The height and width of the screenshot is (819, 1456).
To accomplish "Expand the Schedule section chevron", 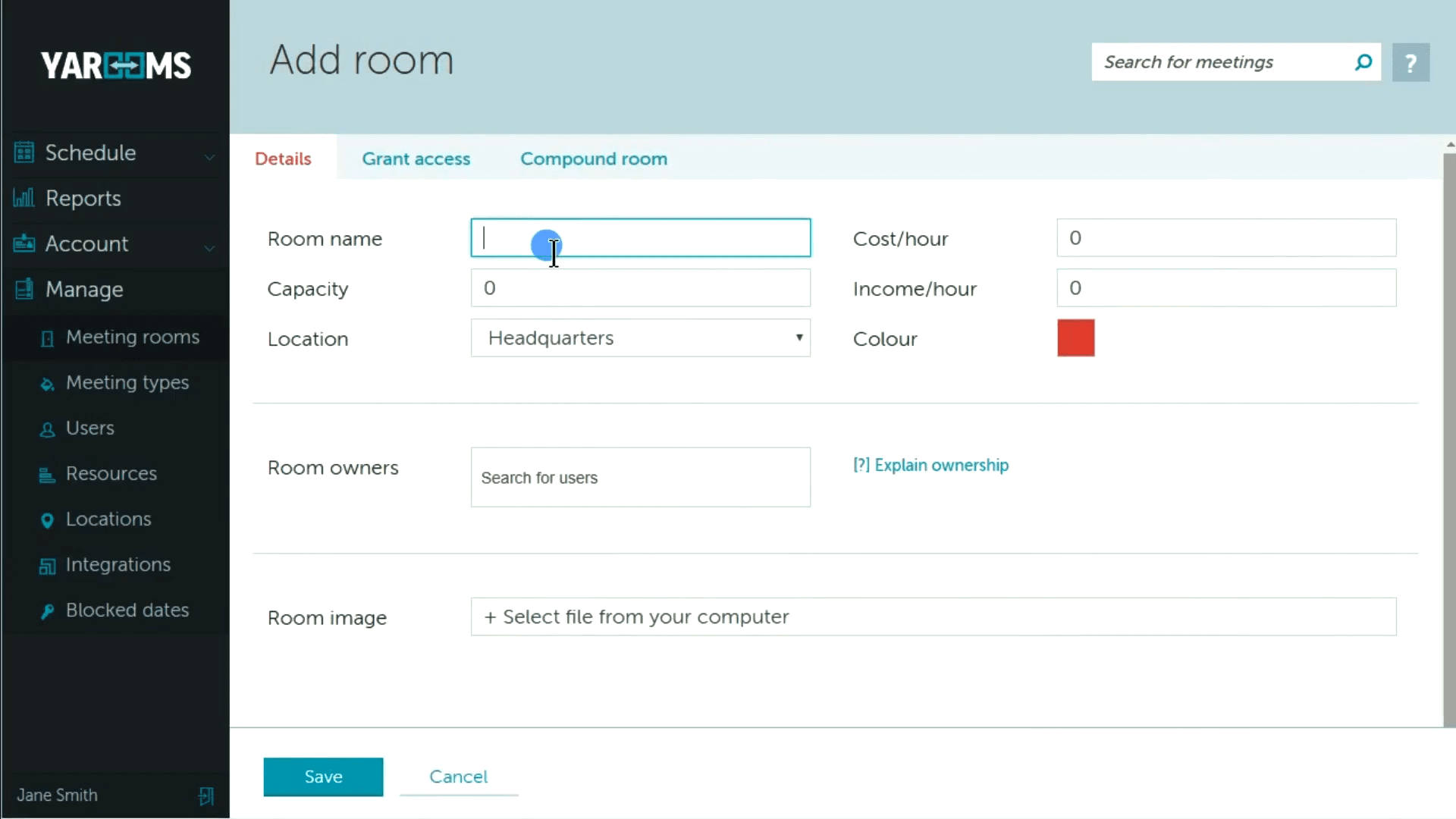I will pyautogui.click(x=210, y=155).
